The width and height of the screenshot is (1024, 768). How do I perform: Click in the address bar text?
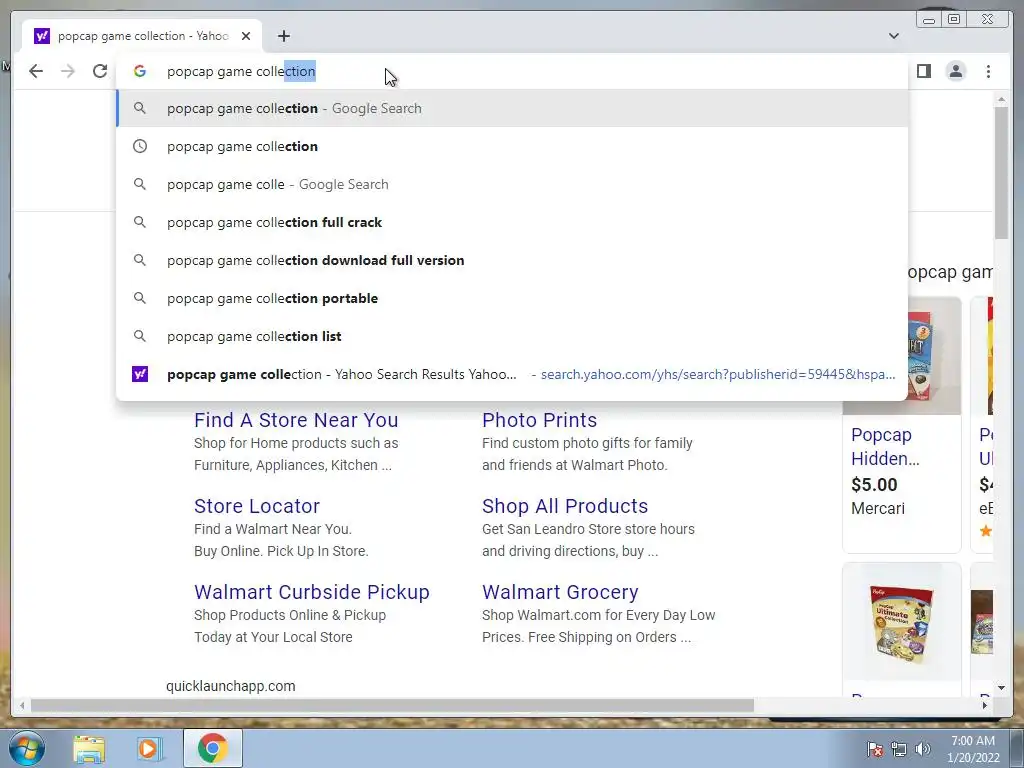(x=241, y=71)
